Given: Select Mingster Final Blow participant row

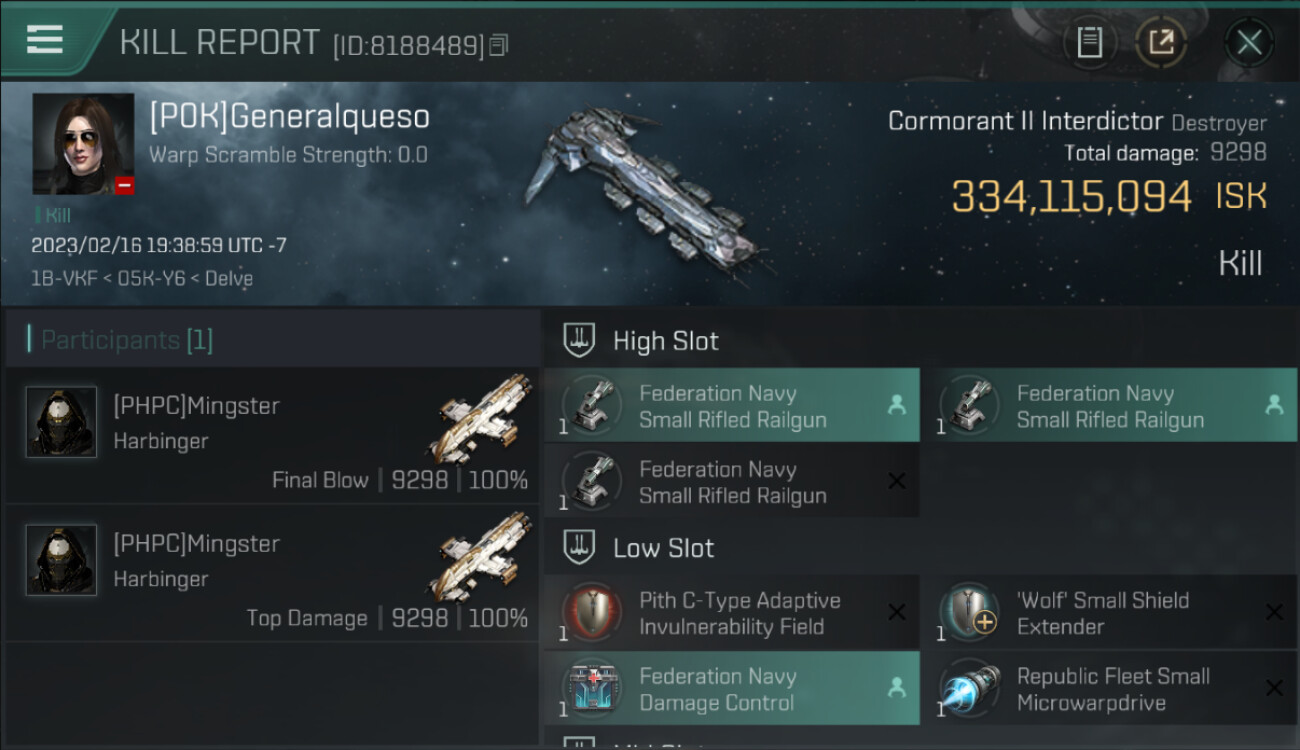Looking at the screenshot, I should pos(272,435).
